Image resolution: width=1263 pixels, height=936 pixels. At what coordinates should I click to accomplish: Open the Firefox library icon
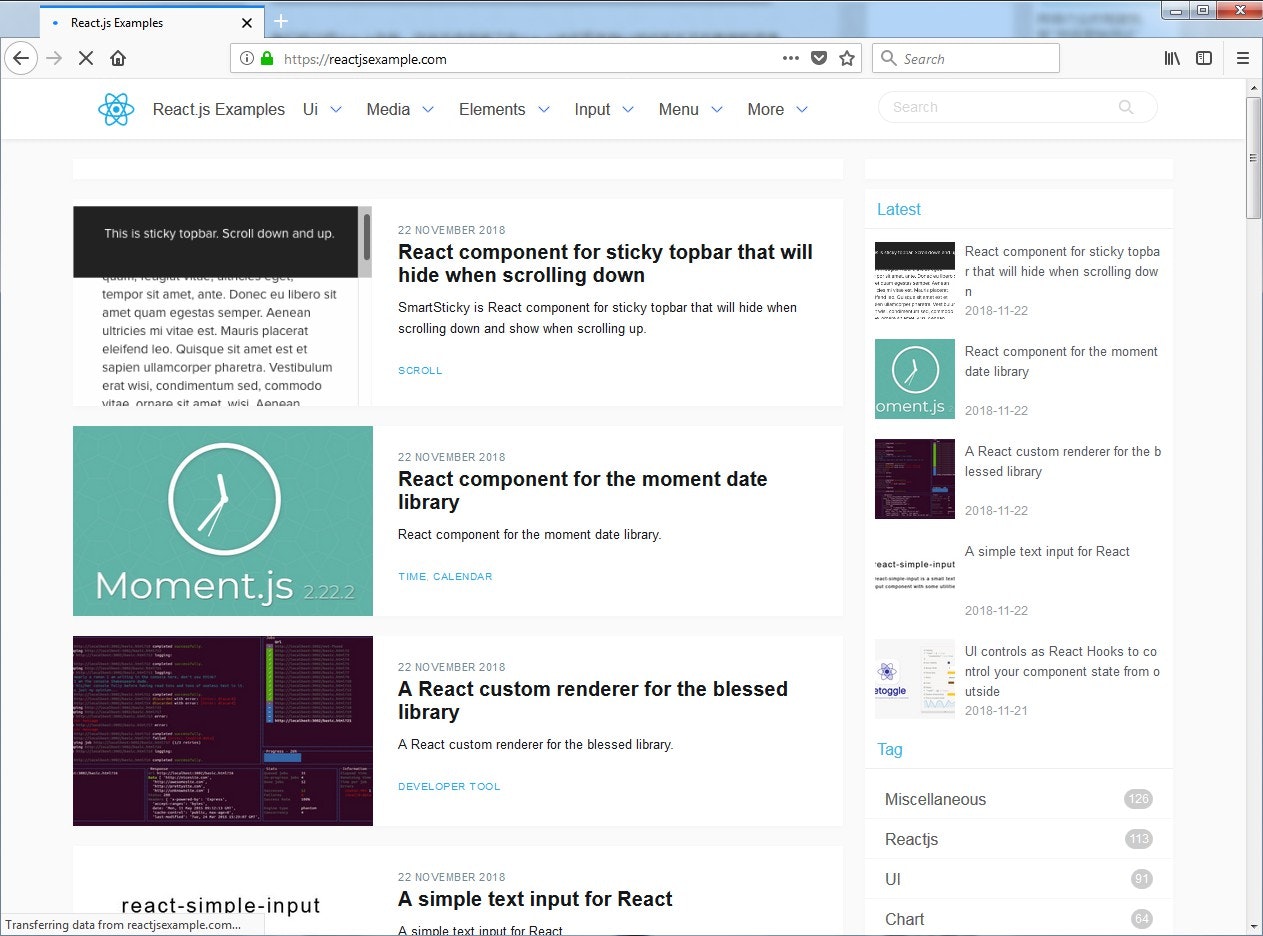point(1172,58)
